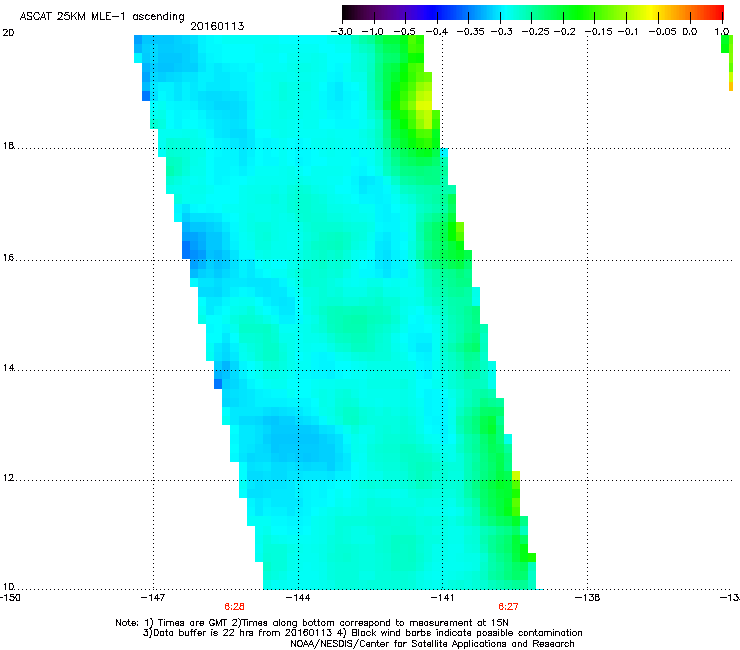Click longitude label -141 on bottom axis

click(443, 598)
